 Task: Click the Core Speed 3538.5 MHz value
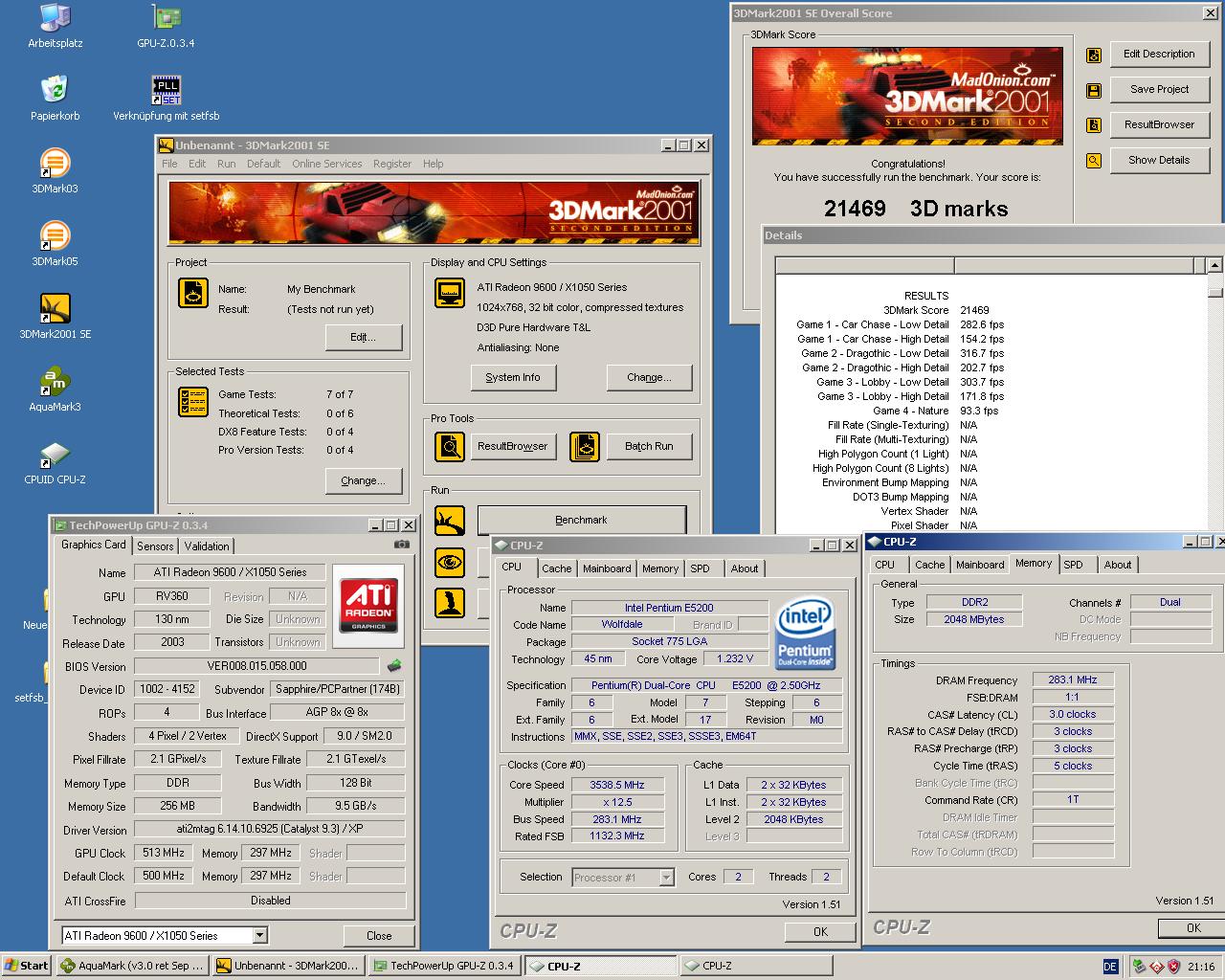tap(616, 785)
